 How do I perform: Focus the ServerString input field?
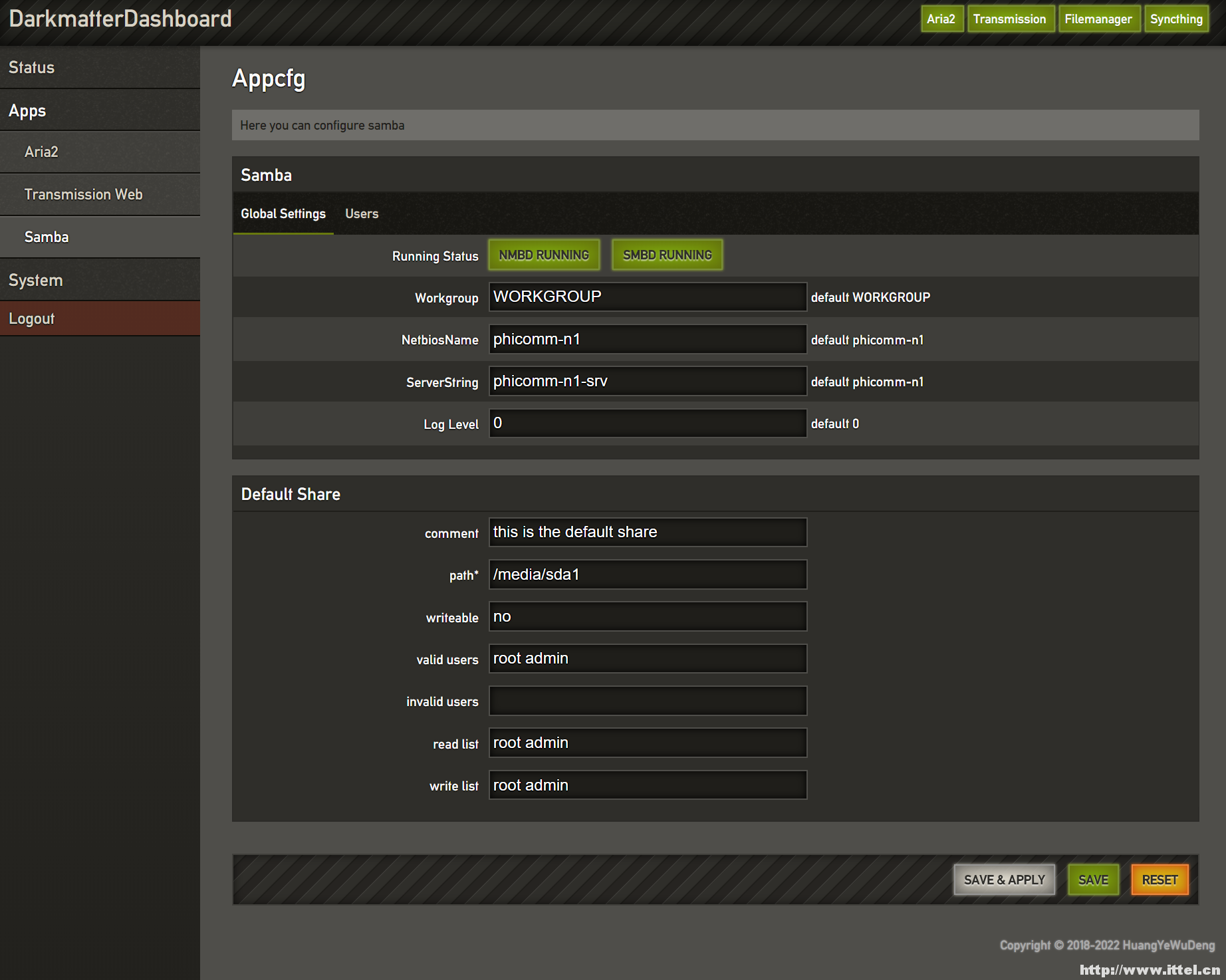pos(648,381)
